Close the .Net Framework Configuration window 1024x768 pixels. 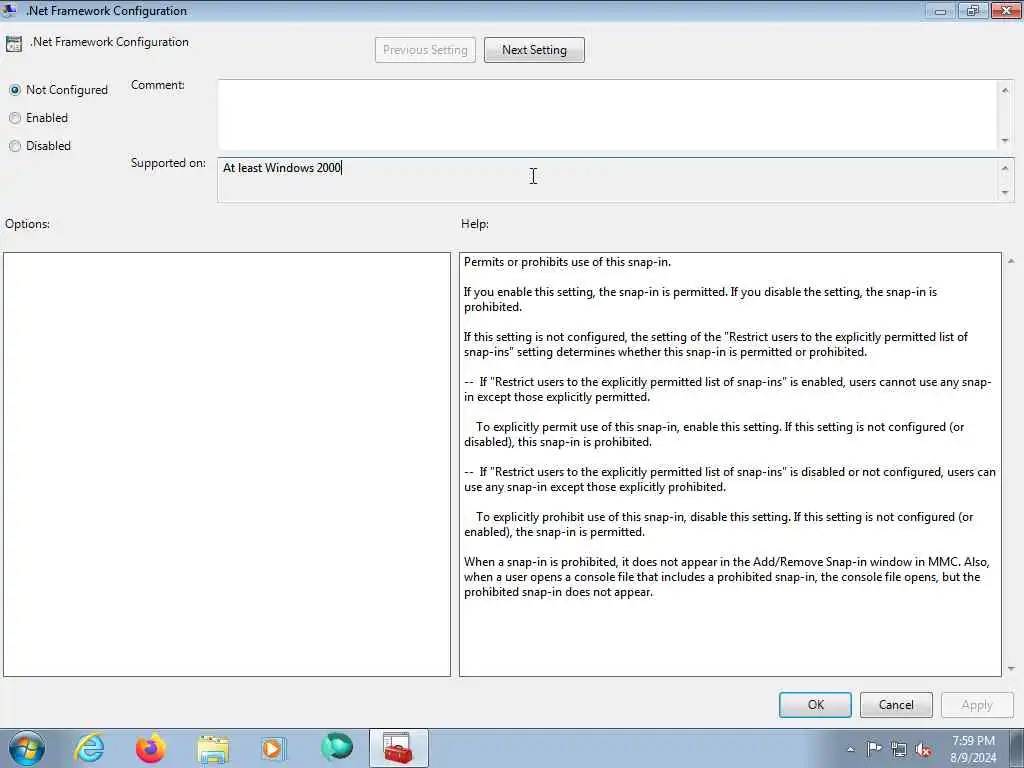(x=1006, y=10)
